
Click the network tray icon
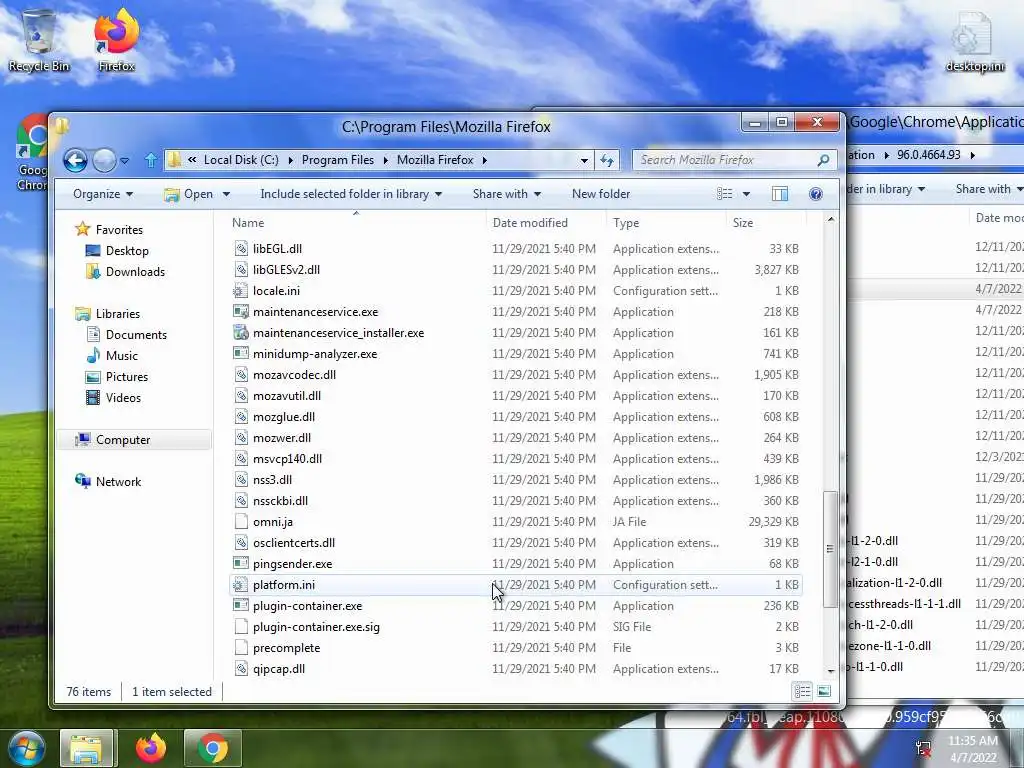tap(923, 749)
